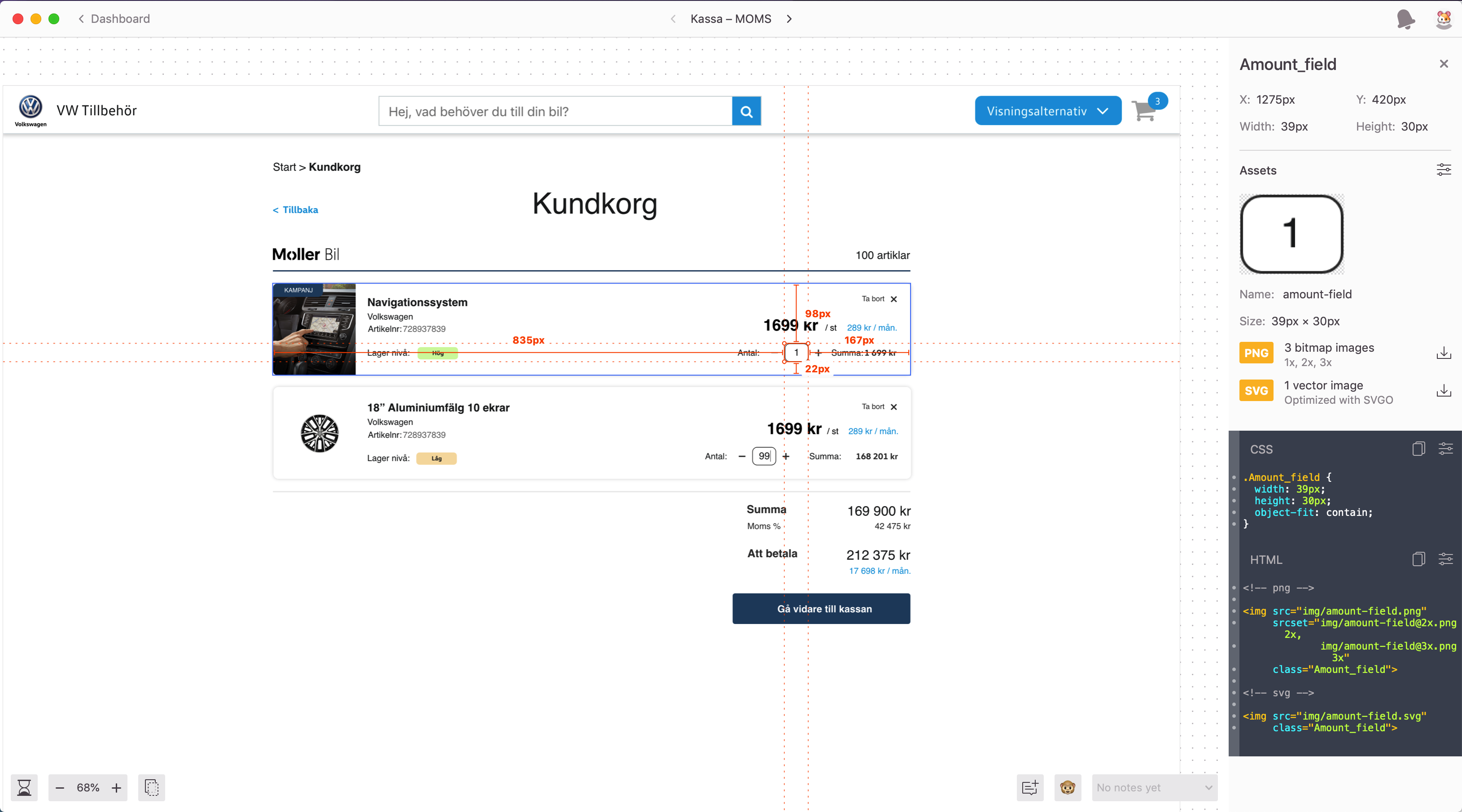Click the Moller Bil dealer logo
Screen dimensions: 1462x812
pyautogui.click(x=306, y=254)
